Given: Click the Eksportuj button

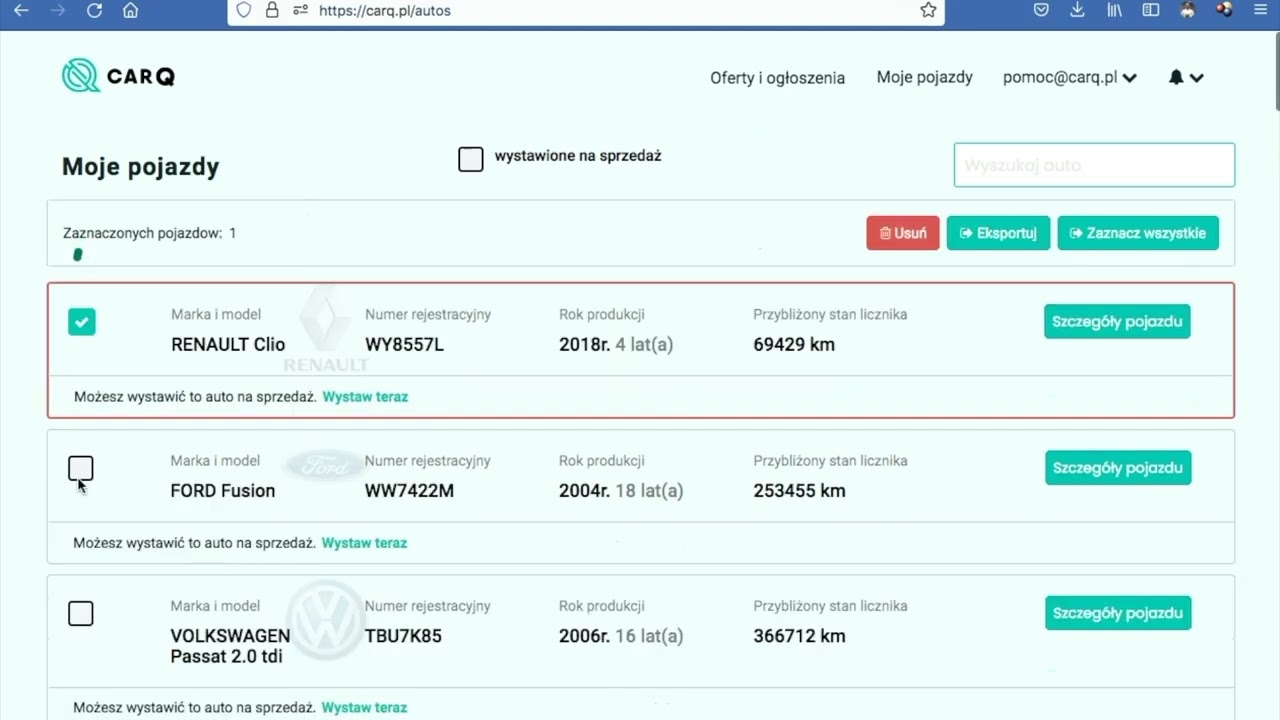Looking at the screenshot, I should (x=998, y=233).
